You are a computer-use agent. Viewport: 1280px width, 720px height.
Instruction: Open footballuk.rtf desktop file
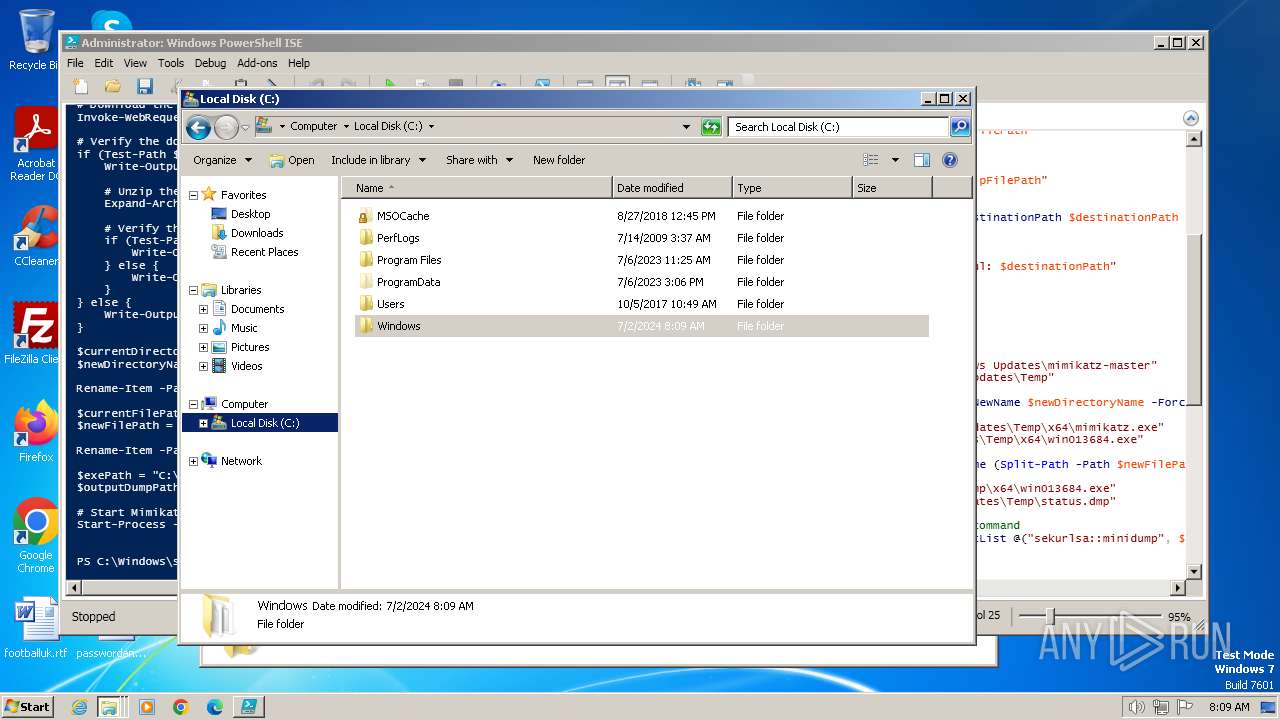tap(36, 629)
